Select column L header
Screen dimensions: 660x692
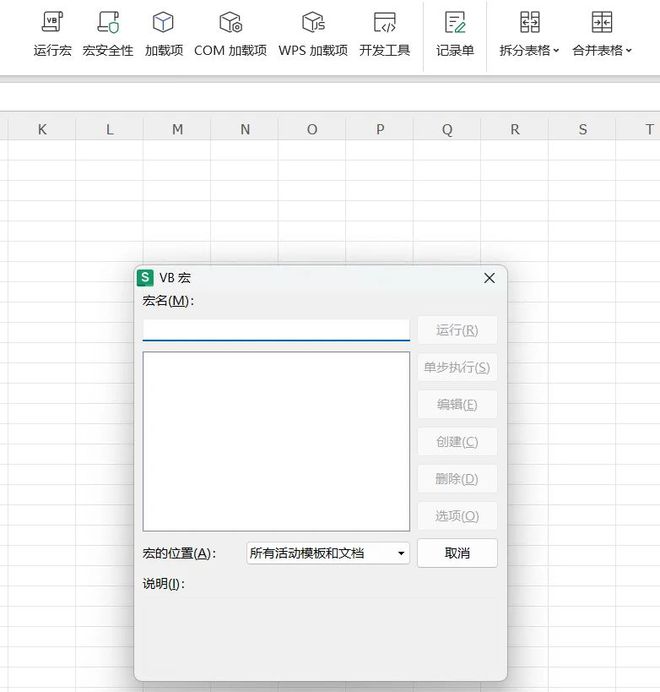point(109,129)
